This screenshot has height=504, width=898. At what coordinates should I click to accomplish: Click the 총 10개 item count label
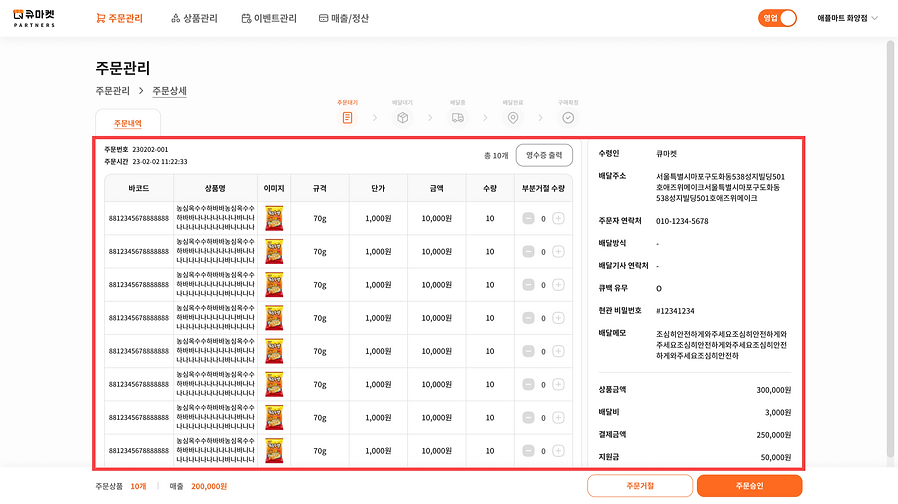tap(496, 155)
